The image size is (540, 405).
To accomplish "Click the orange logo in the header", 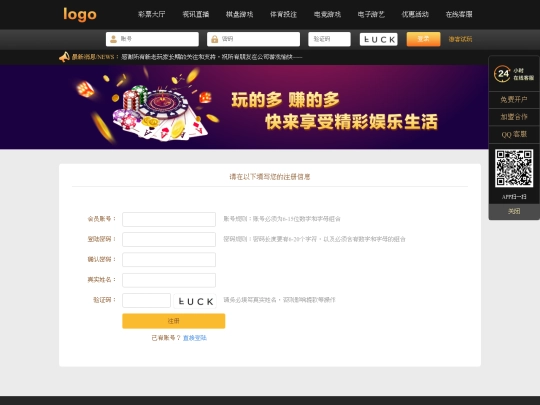I will 80,14.
